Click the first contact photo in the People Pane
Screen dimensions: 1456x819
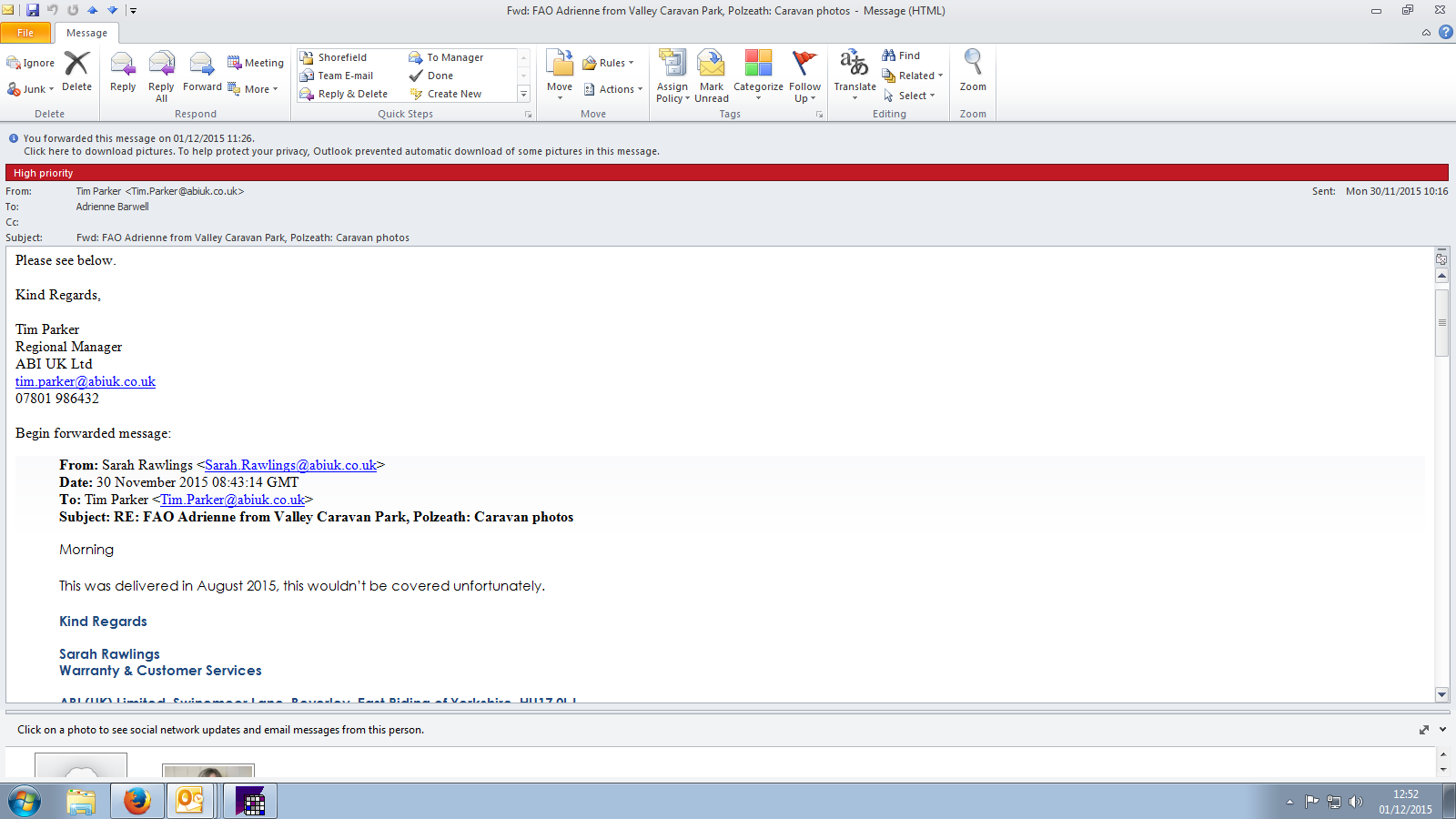pos(81,765)
